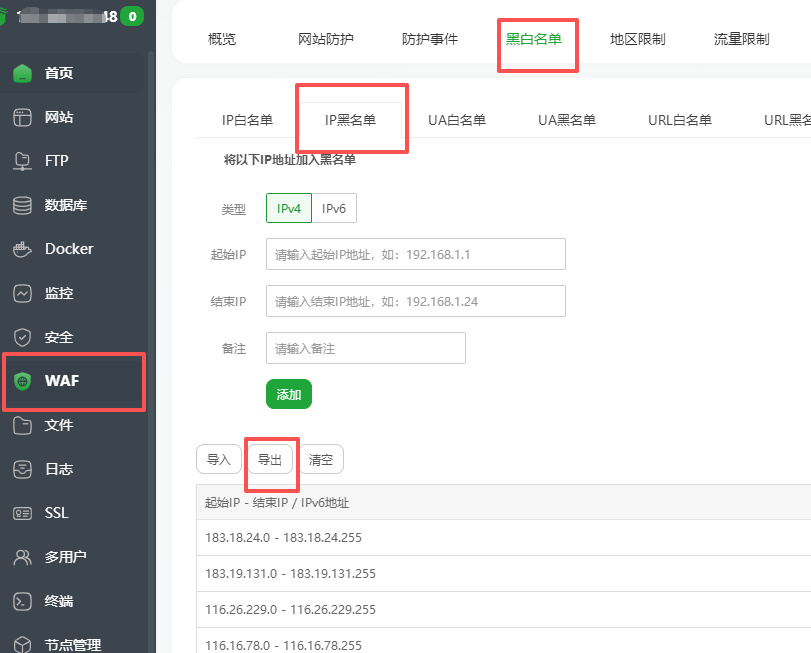Click the FTP folder icon
This screenshot has height=653, width=811.
pos(22,161)
